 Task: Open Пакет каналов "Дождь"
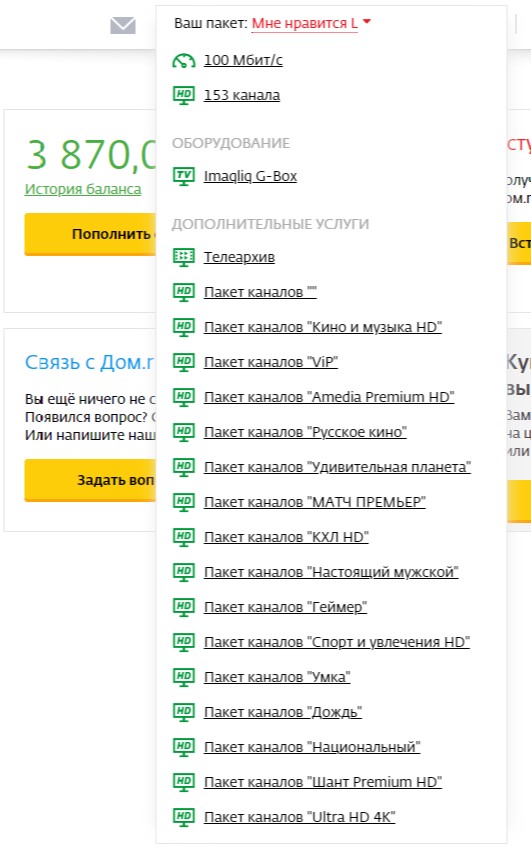[x=283, y=713]
